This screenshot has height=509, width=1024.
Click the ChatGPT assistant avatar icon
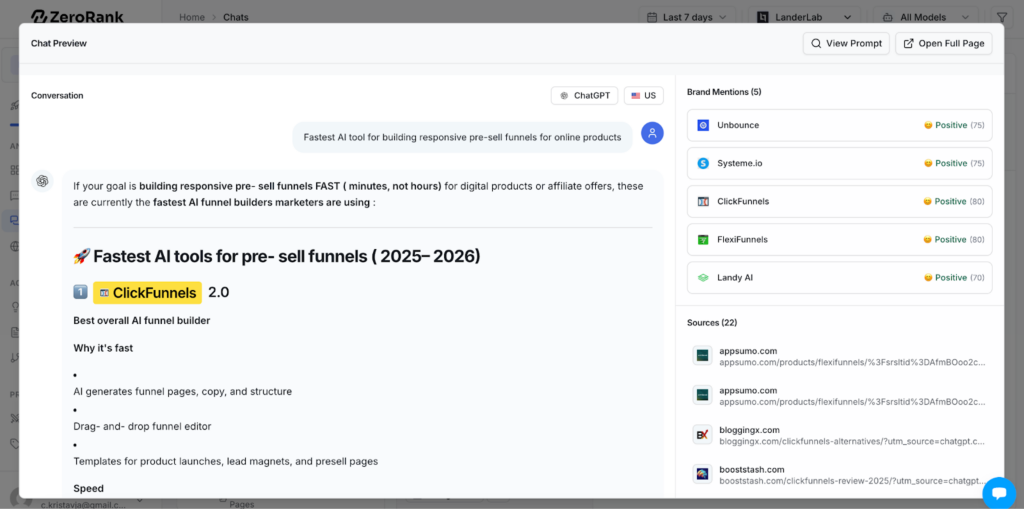click(42, 181)
